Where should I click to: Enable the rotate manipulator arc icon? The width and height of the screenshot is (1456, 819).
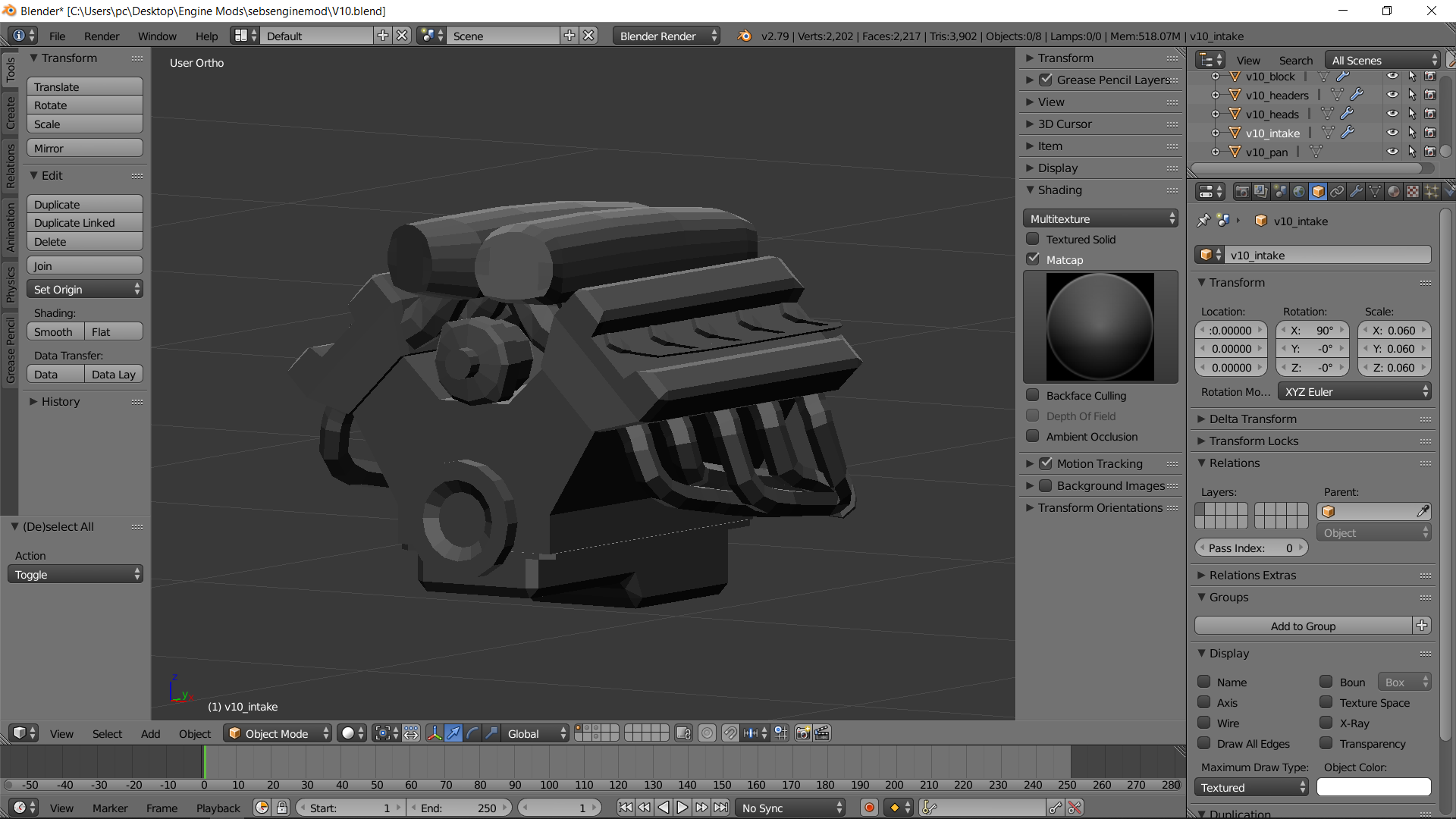click(472, 733)
